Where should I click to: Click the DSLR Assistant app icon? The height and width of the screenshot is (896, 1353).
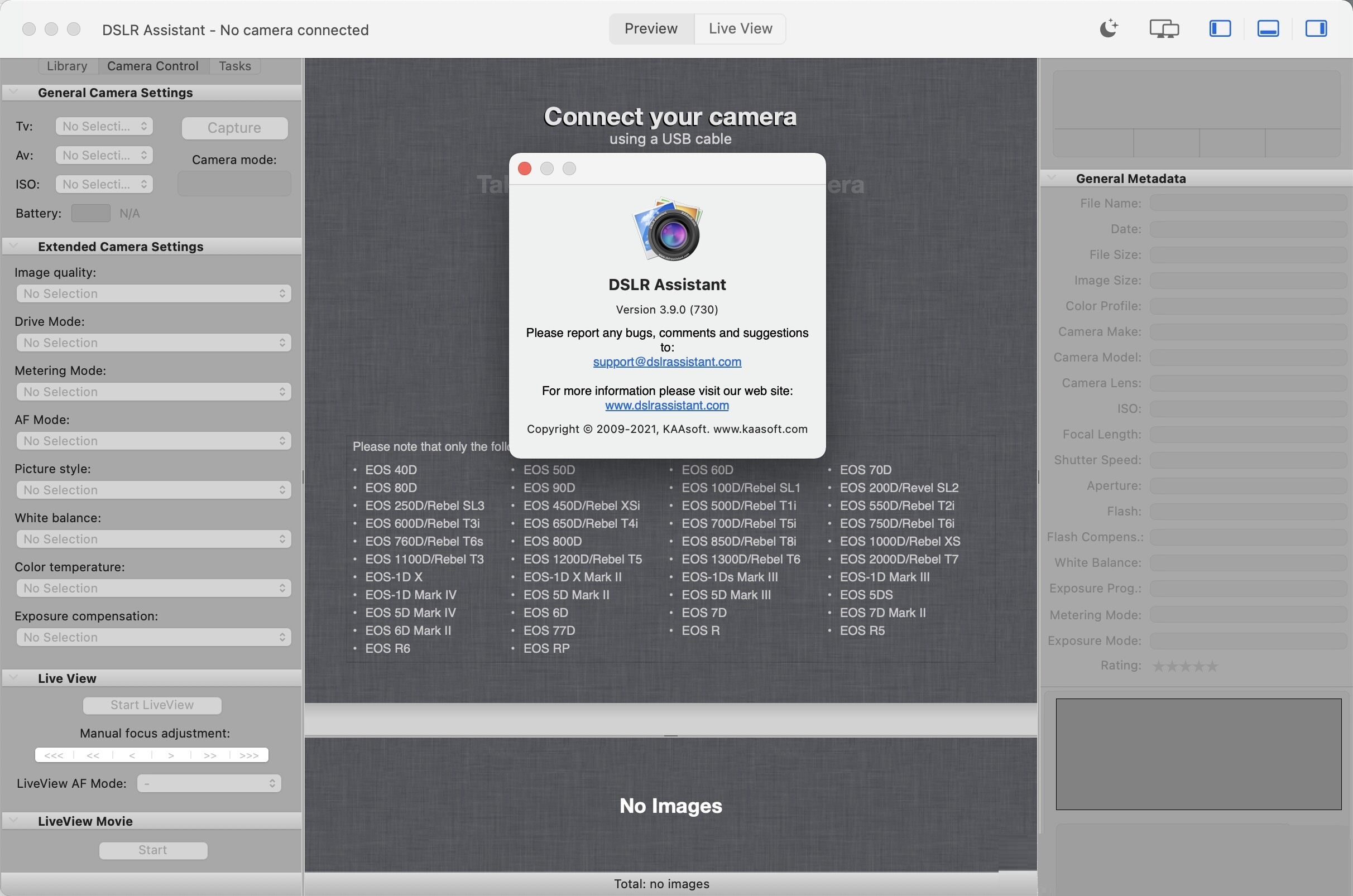[667, 229]
